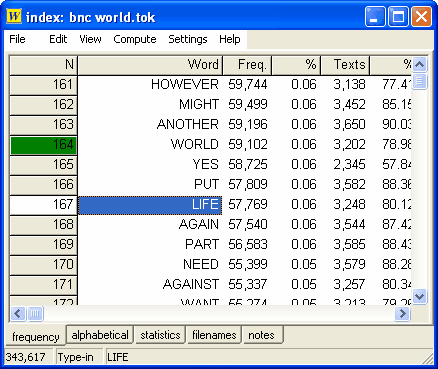This screenshot has height=369, width=438.
Task: Select the word MIGHT
Action: tap(199, 104)
